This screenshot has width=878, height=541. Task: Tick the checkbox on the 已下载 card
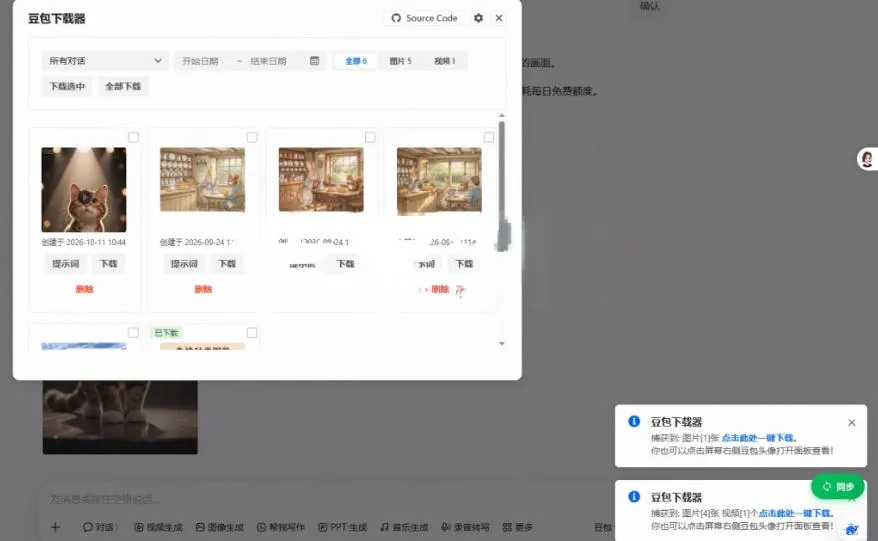click(x=252, y=333)
